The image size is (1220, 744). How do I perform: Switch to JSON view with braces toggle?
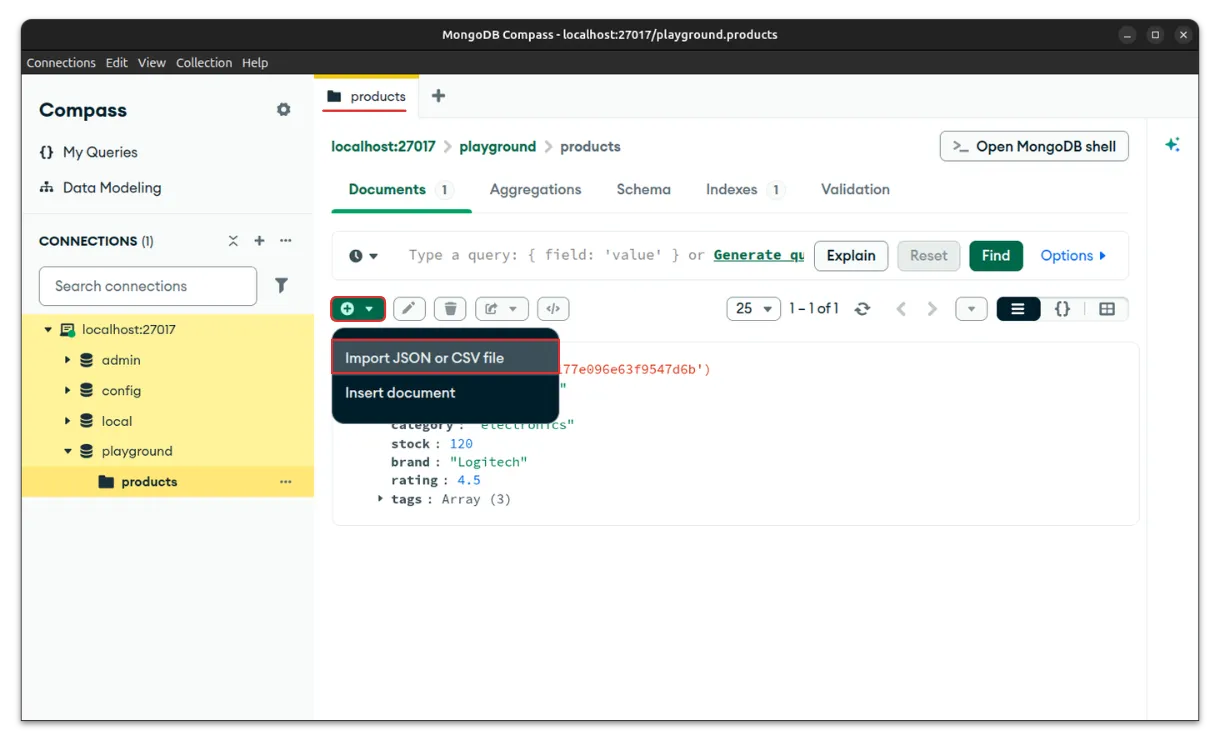tap(1062, 309)
